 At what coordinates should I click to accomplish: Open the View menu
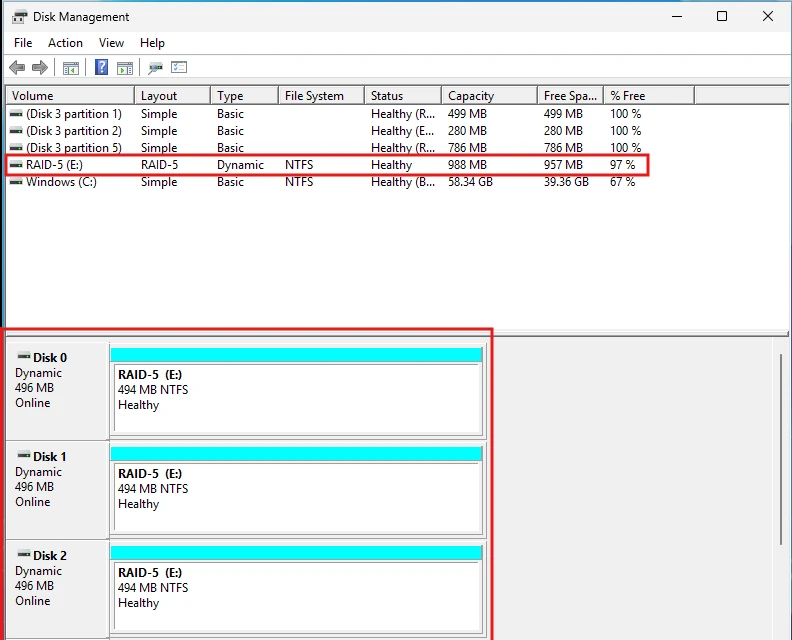(111, 43)
